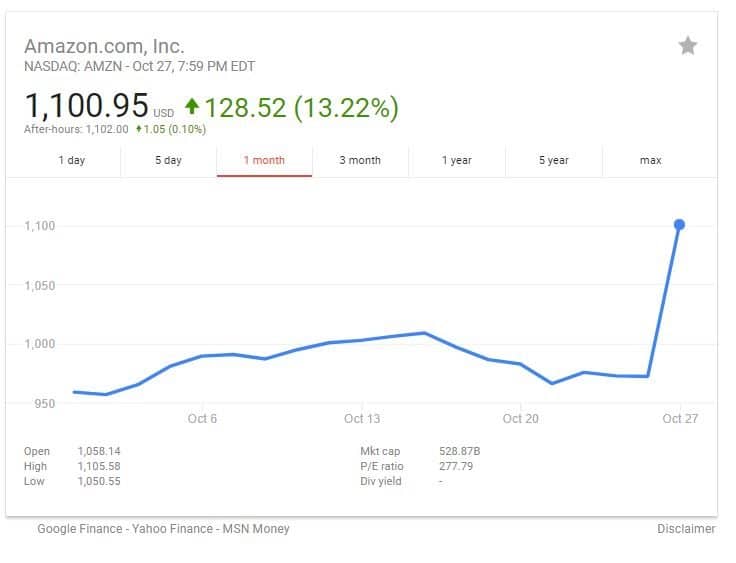Click the Oct 20 date label
736x563 pixels.
(x=520, y=419)
